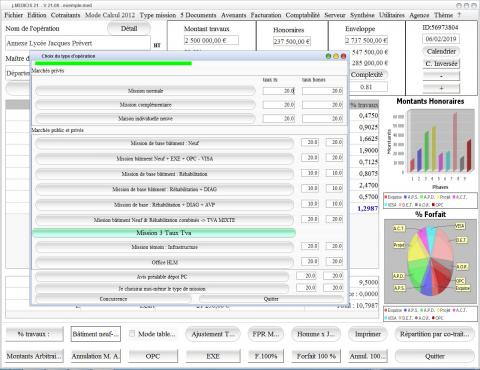
Task: Click the Ajustement T... button
Action: click(x=213, y=334)
